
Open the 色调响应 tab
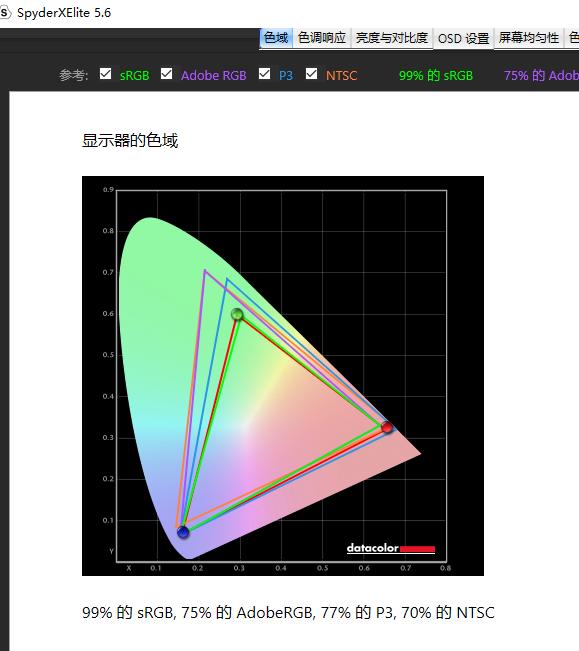(322, 38)
